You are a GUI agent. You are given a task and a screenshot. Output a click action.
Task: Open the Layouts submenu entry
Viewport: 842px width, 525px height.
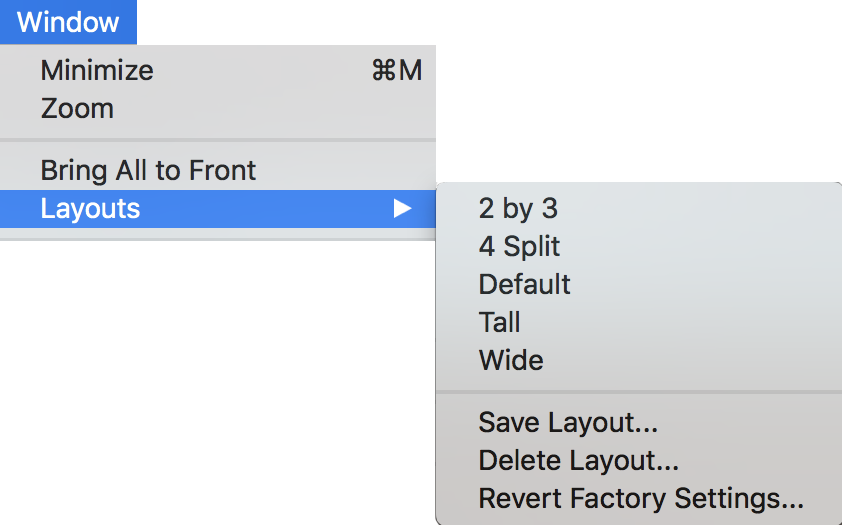point(90,209)
